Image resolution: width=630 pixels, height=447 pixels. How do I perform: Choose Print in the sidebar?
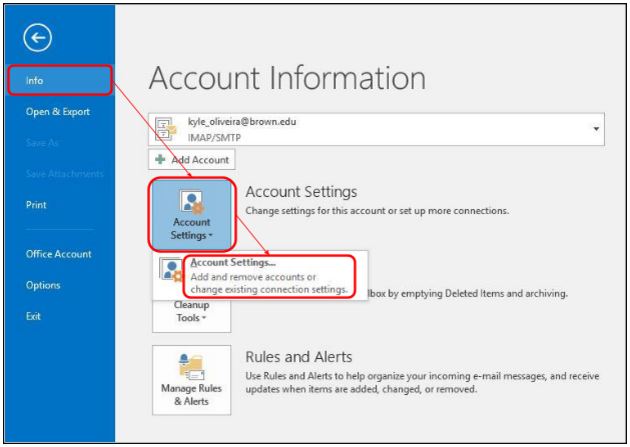coord(36,205)
